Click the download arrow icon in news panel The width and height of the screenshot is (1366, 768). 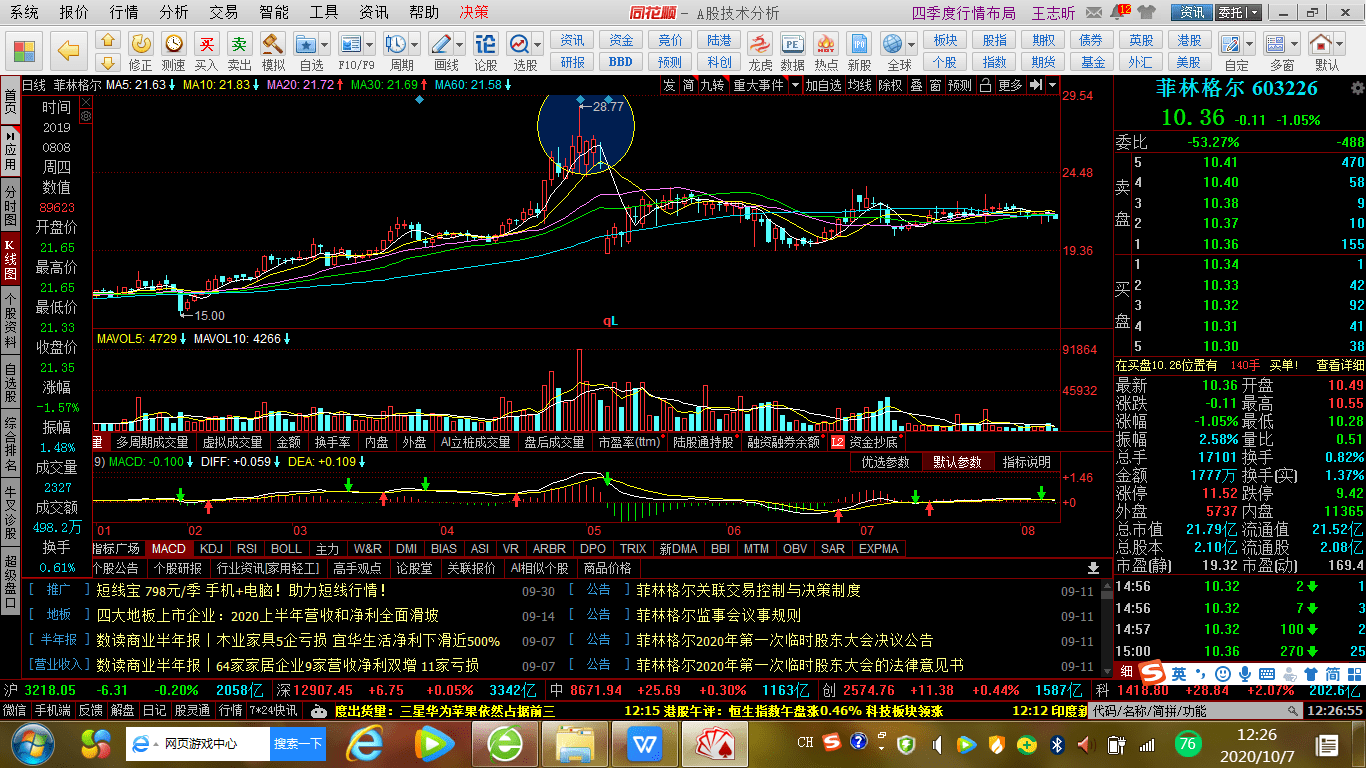[x=1093, y=567]
